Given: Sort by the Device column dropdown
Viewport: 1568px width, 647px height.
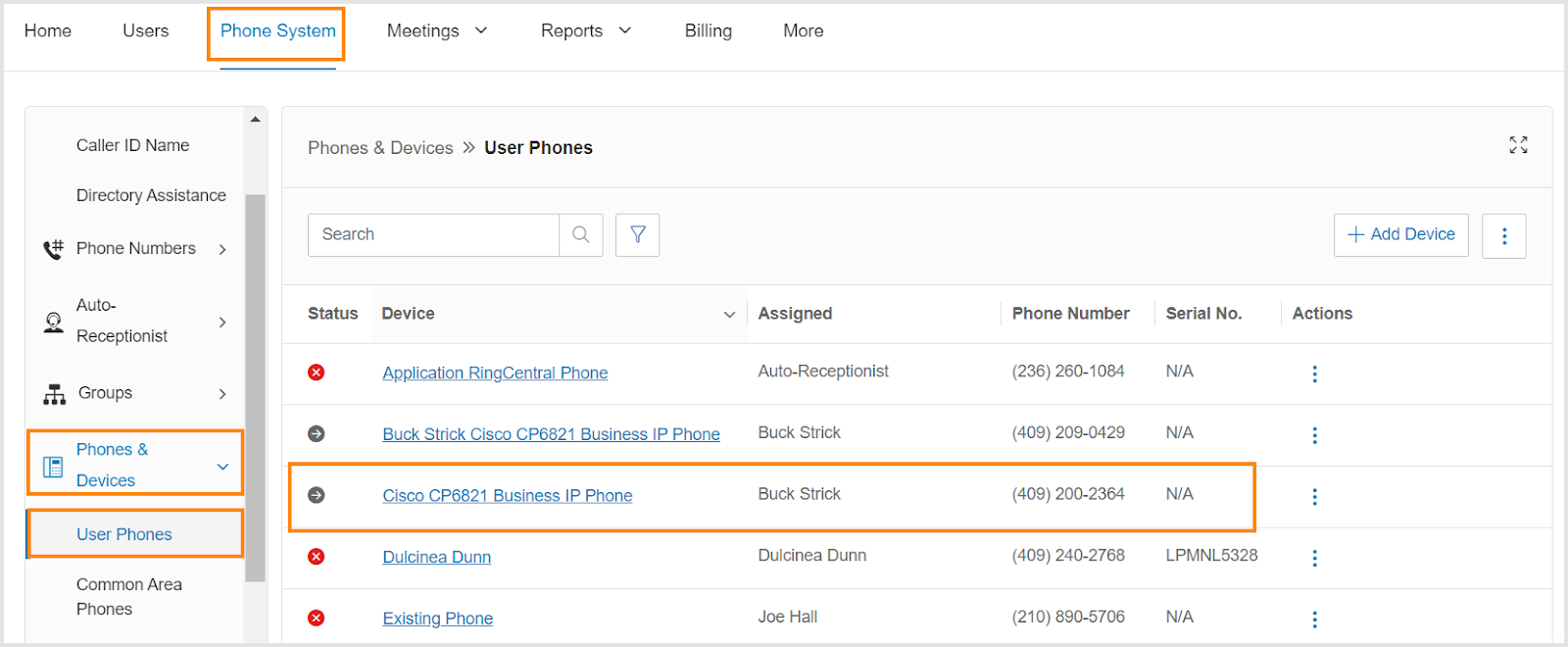Looking at the screenshot, I should (x=728, y=315).
